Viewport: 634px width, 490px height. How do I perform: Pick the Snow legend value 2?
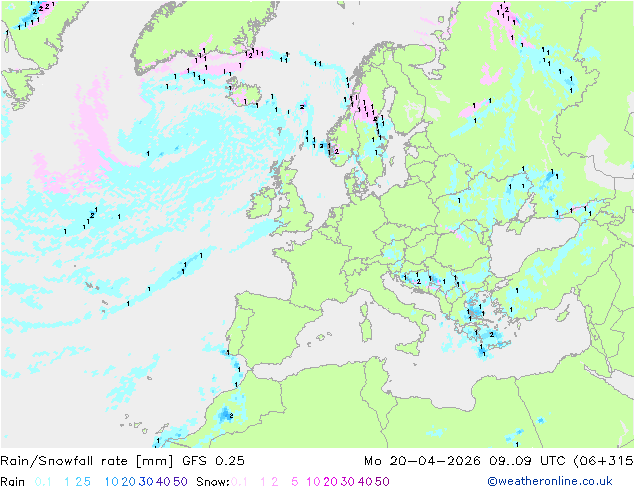[x=275, y=482]
